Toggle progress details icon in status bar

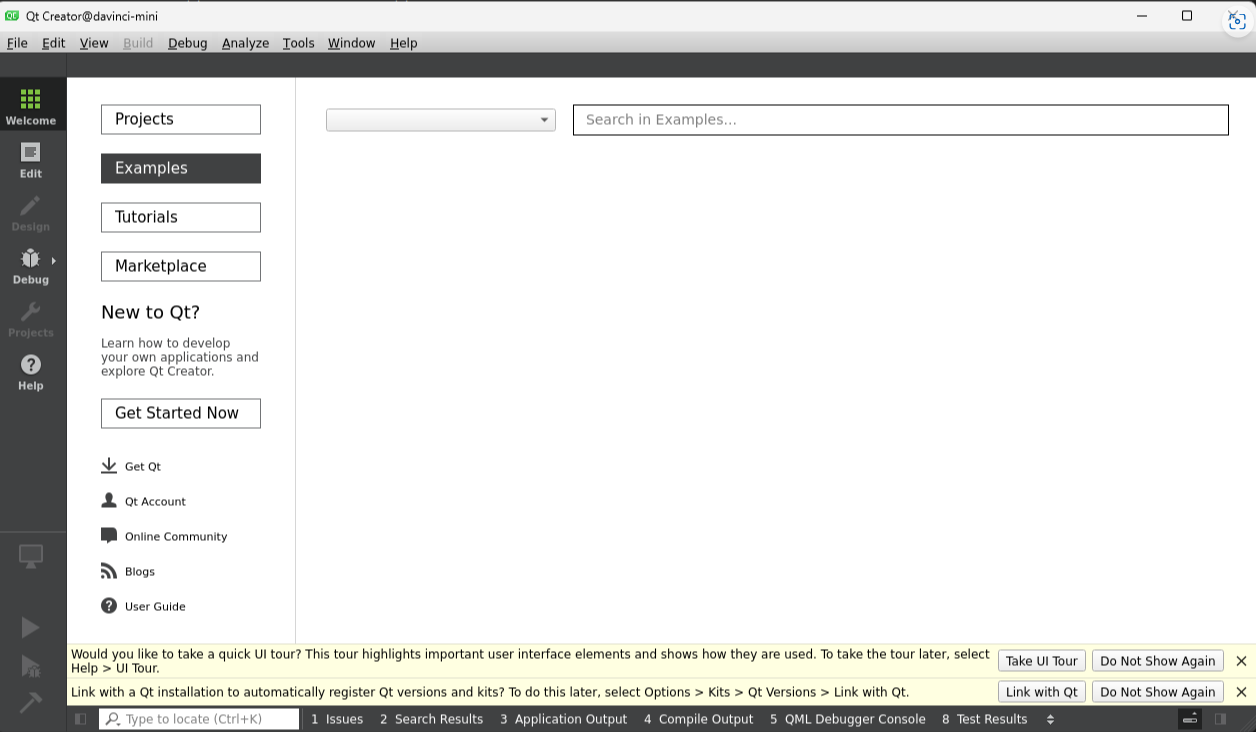(1190, 719)
